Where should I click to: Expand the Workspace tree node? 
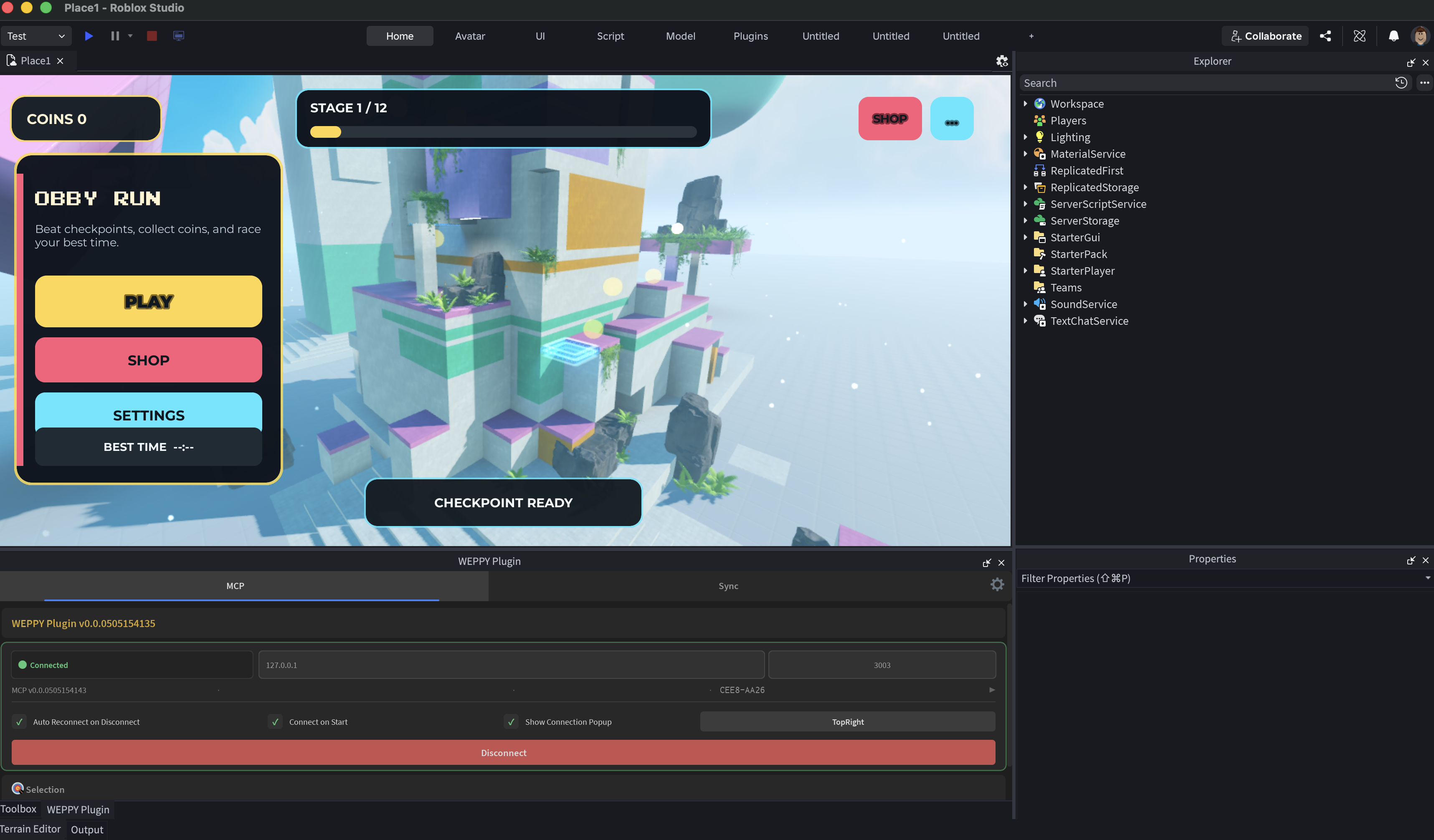[x=1025, y=104]
